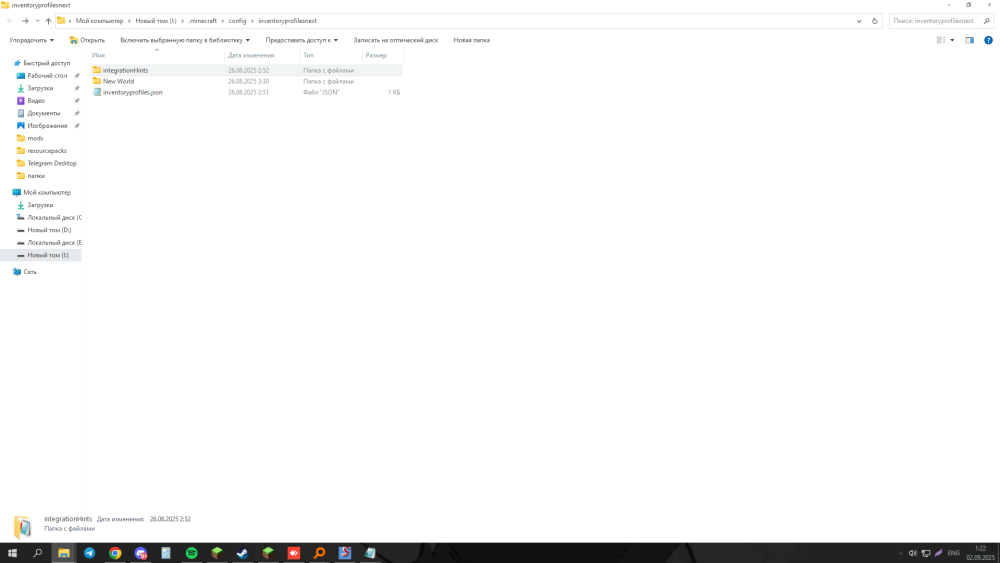Open Новый том (D:) in the sidebar
The width and height of the screenshot is (1000, 563).
49,230
